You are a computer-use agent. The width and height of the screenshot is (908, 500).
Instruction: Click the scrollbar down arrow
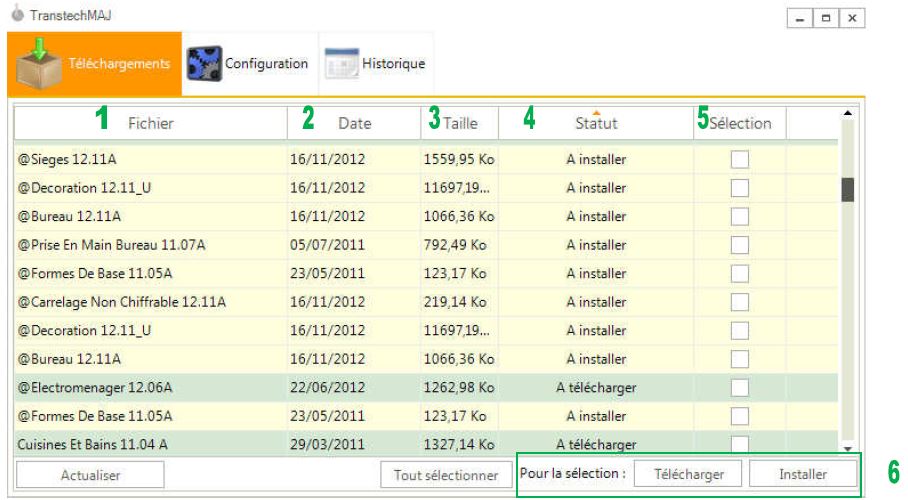point(848,450)
